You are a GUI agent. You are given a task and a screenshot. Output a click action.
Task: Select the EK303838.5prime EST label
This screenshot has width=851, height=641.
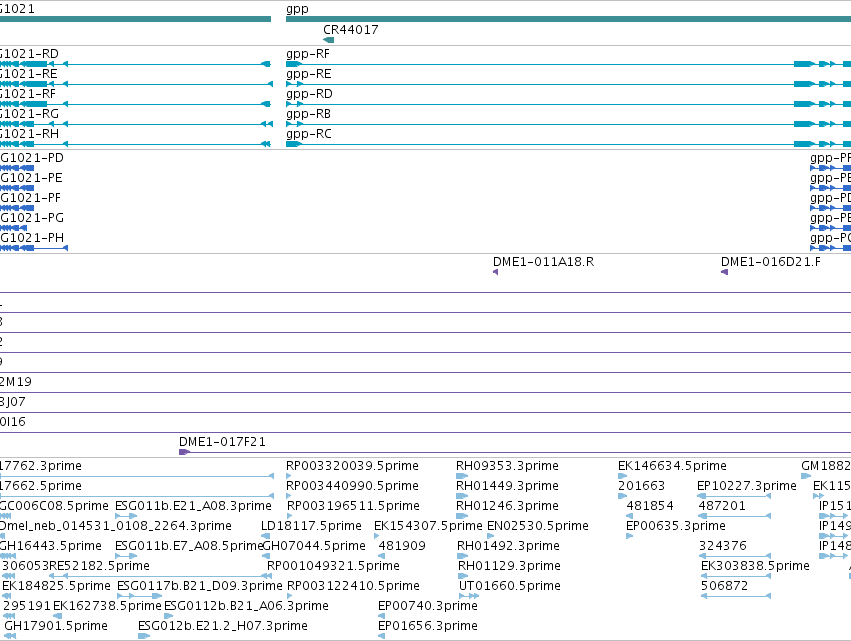(755, 567)
